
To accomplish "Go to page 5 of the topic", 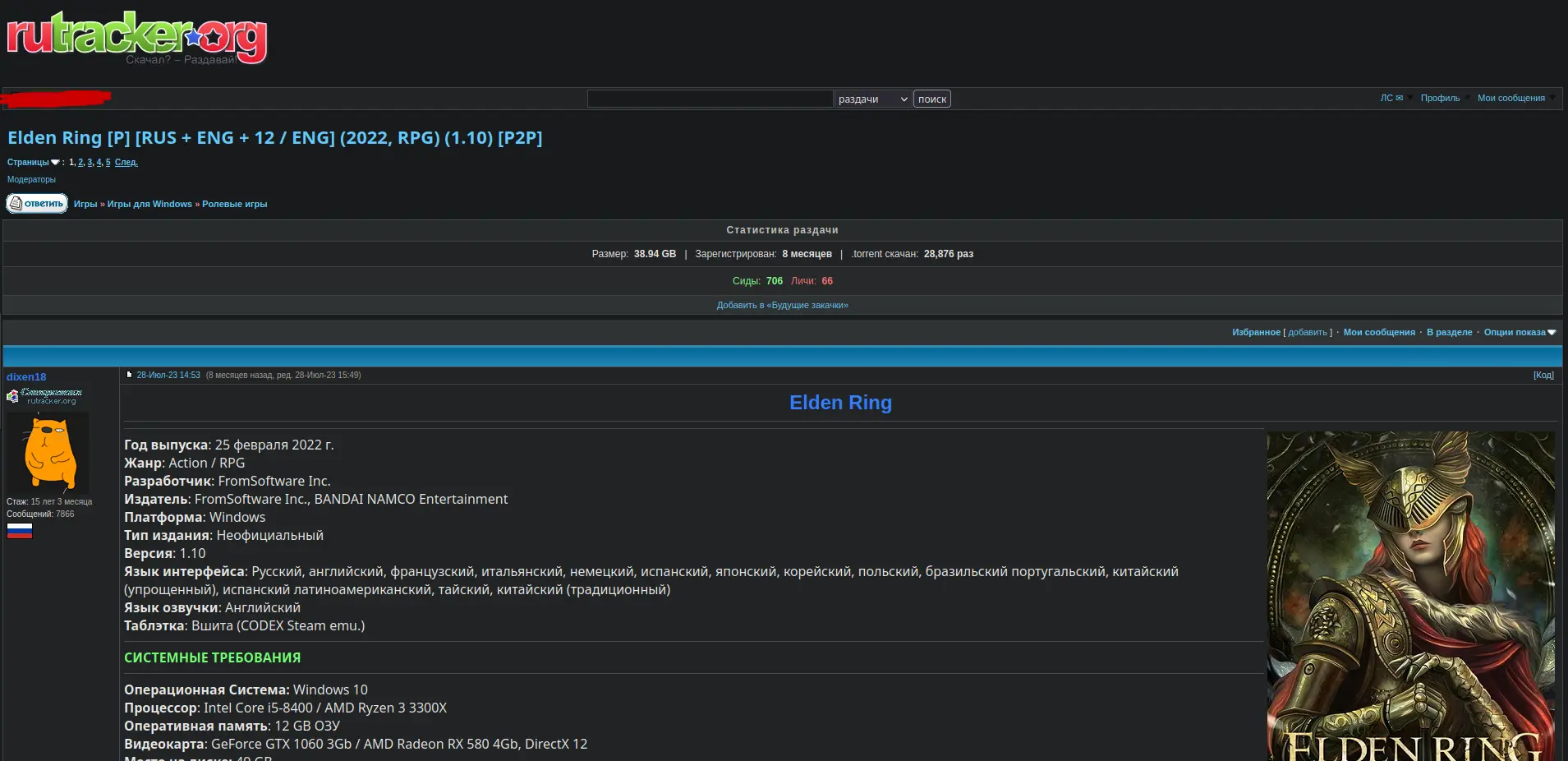I will tap(108, 163).
